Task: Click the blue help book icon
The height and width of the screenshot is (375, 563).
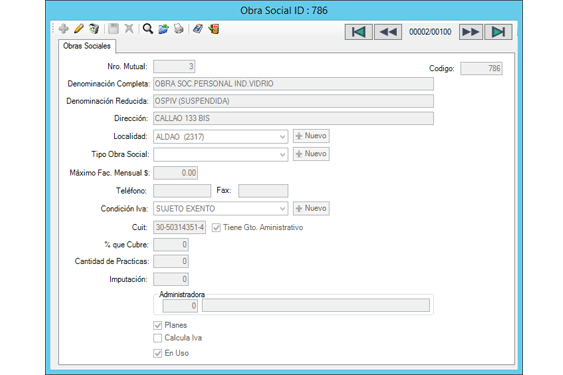Action: pyautogui.click(x=197, y=29)
